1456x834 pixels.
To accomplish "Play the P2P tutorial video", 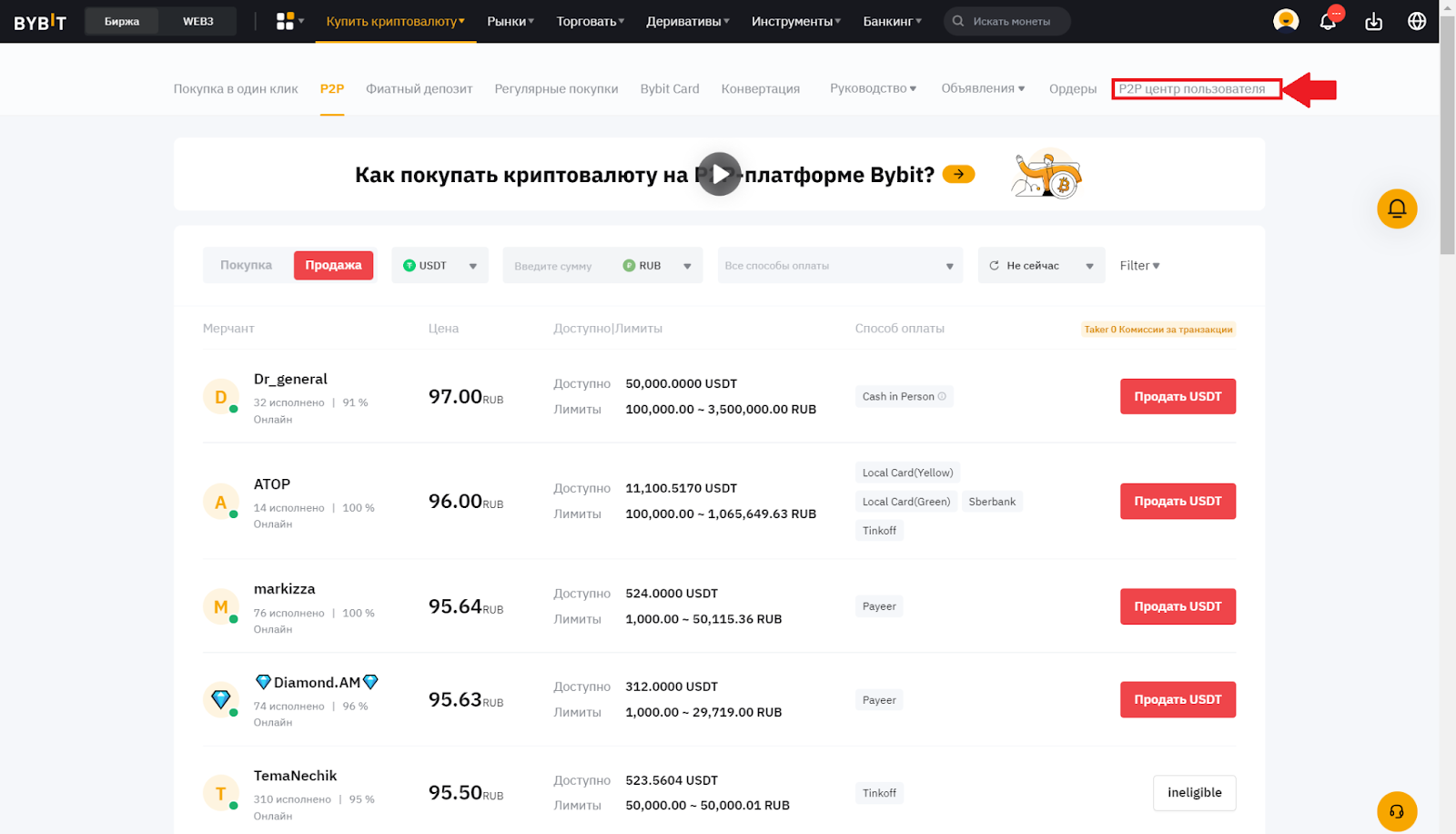I will [x=720, y=174].
